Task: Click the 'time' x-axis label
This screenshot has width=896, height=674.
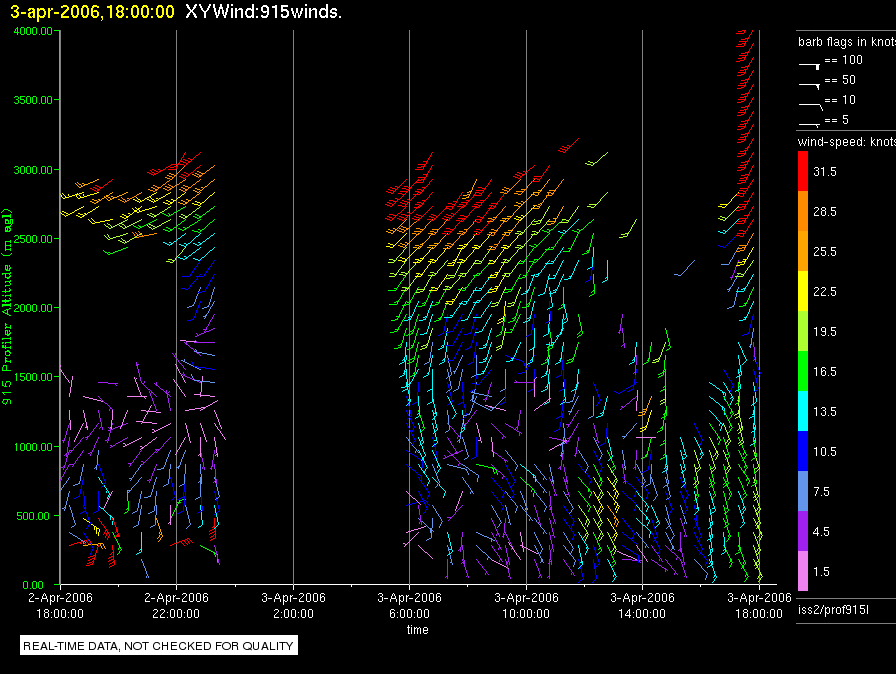Action: click(417, 629)
